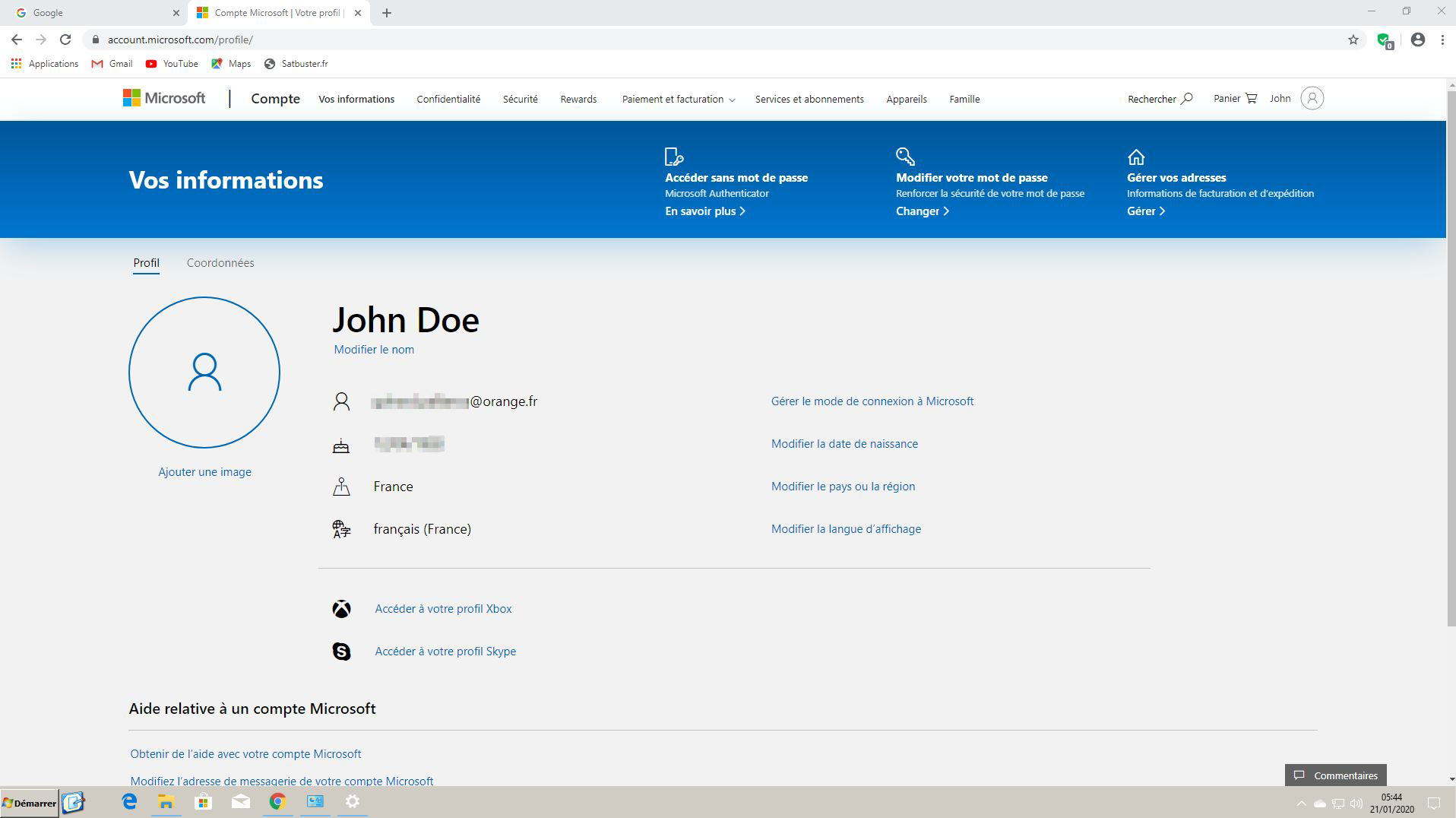Click the language translate icon
The image size is (1456, 818).
[x=341, y=529]
